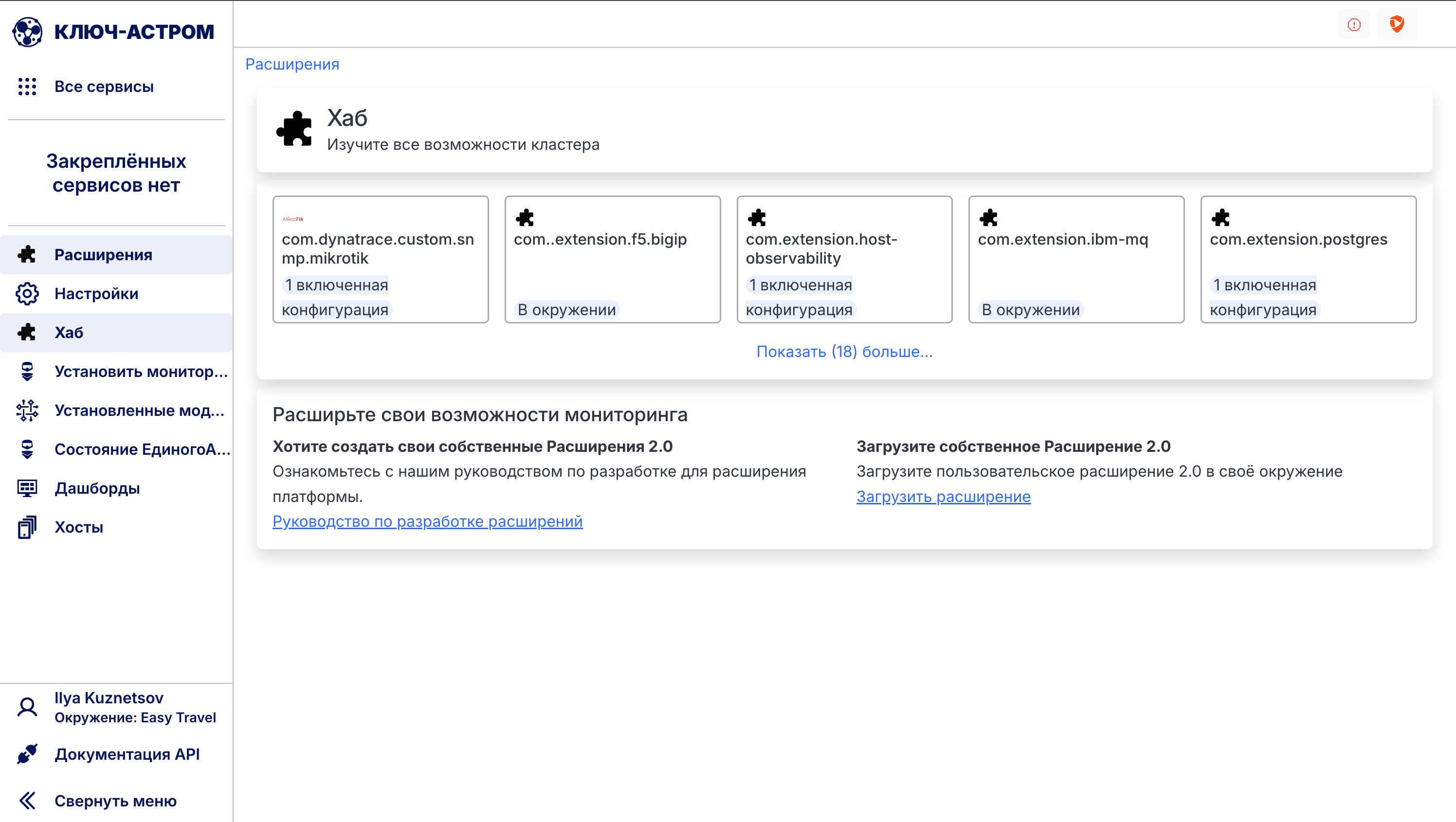Click the Хосты servers icon
Viewport: 1456px width, 822px height.
tap(27, 527)
